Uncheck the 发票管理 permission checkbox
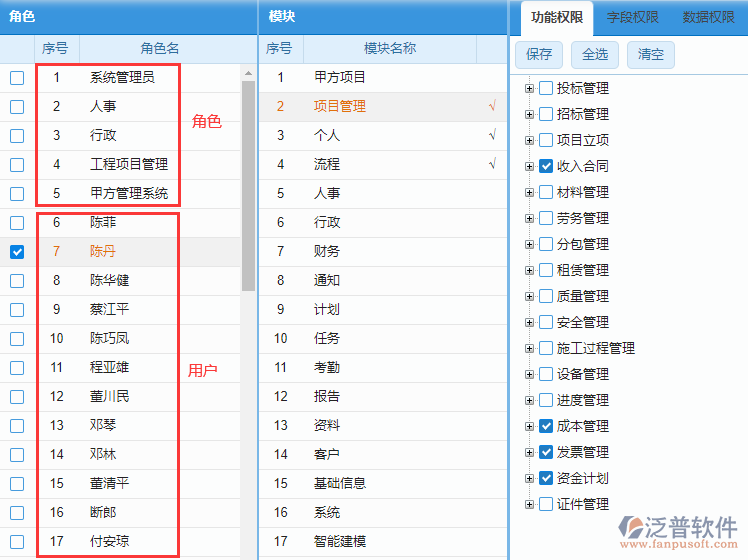 tap(546, 452)
